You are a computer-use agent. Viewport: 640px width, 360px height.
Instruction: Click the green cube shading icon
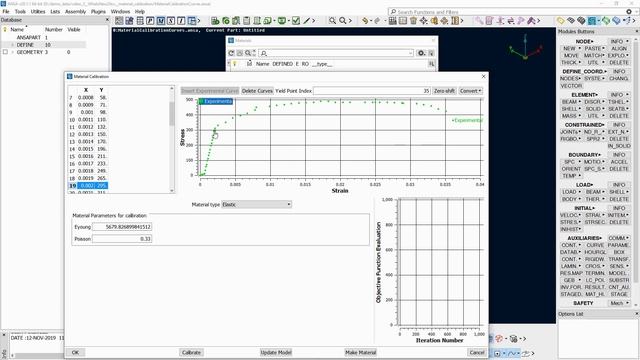[606, 20]
